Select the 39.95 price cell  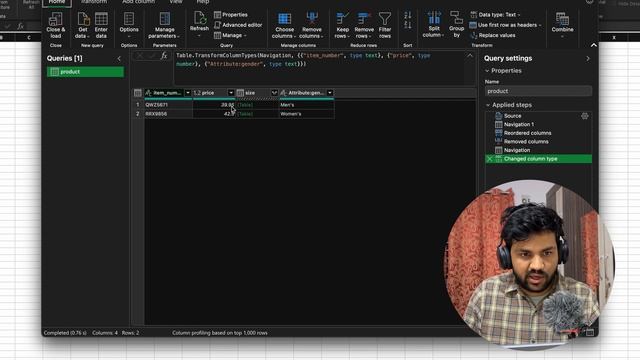click(x=214, y=105)
